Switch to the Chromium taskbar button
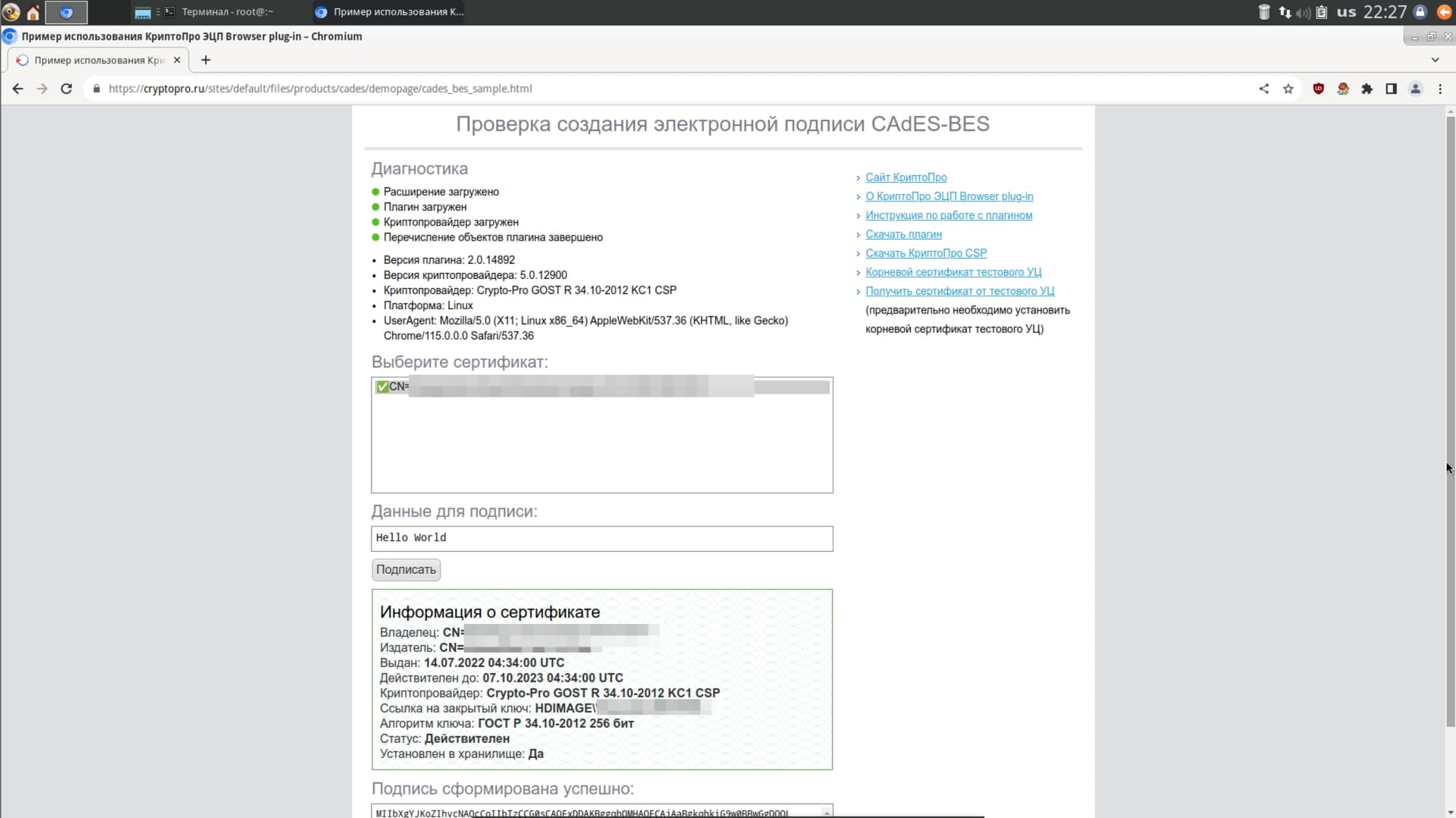 pos(389,12)
